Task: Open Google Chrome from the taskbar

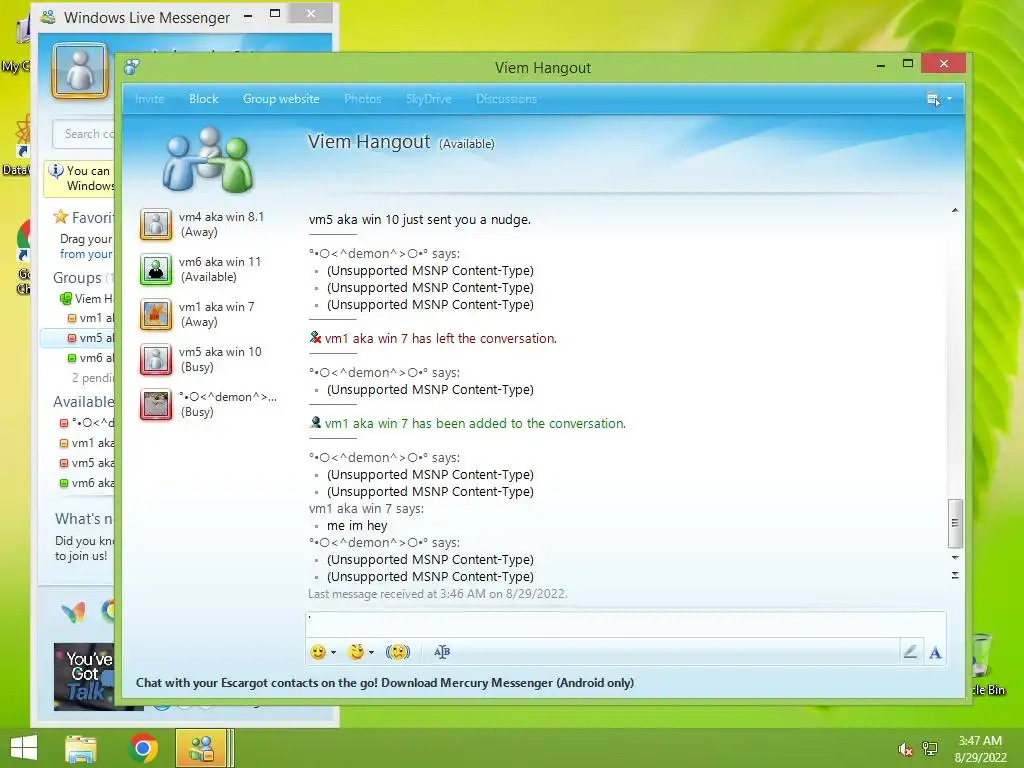Action: (143, 748)
